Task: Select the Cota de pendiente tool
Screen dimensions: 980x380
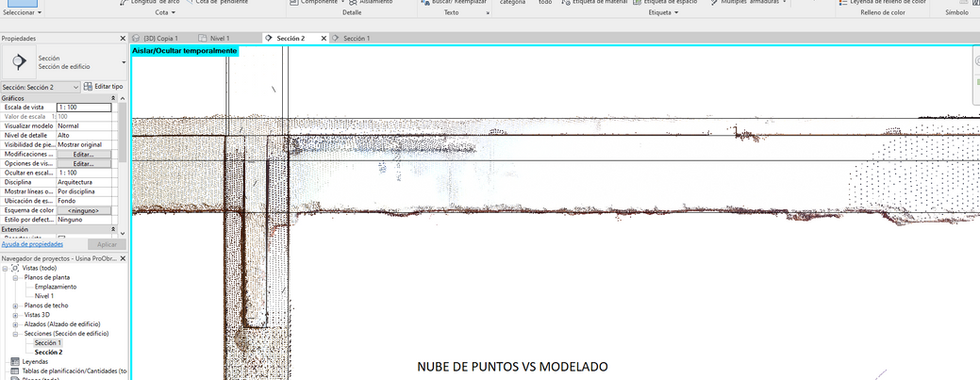Action: tap(216, 2)
